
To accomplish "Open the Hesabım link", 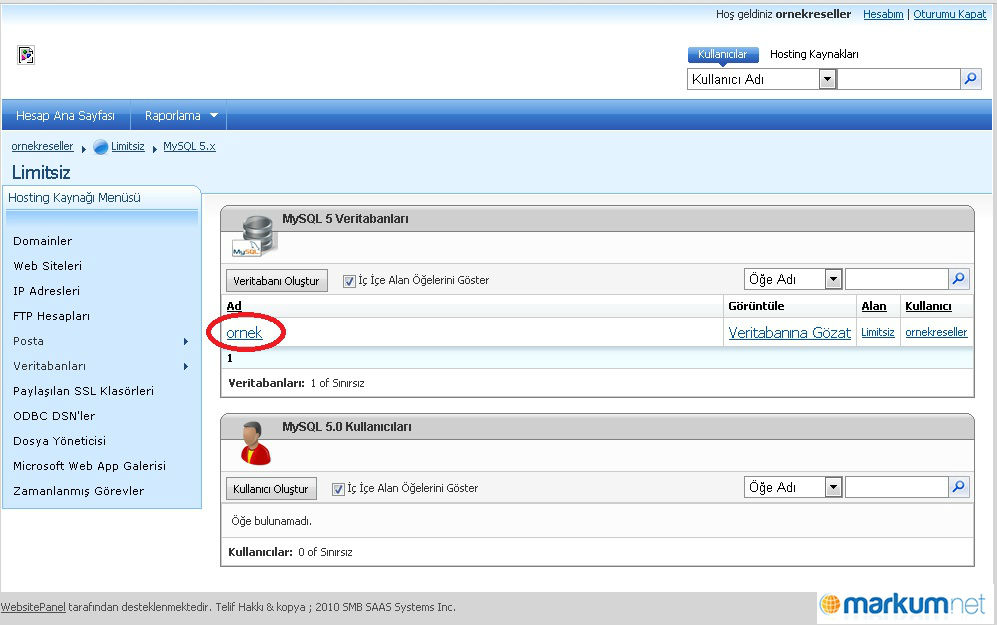I will 883,14.
